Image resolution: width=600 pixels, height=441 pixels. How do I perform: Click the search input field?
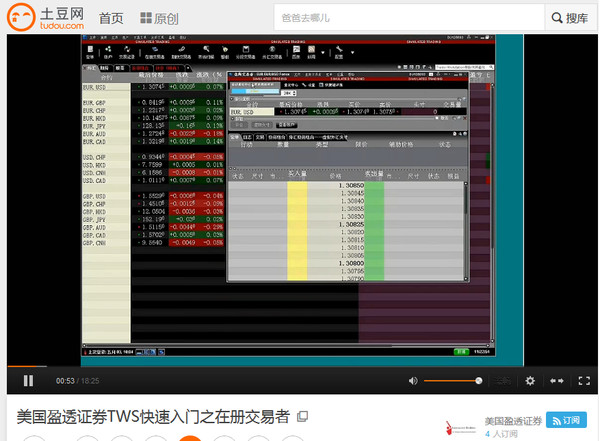coord(409,18)
